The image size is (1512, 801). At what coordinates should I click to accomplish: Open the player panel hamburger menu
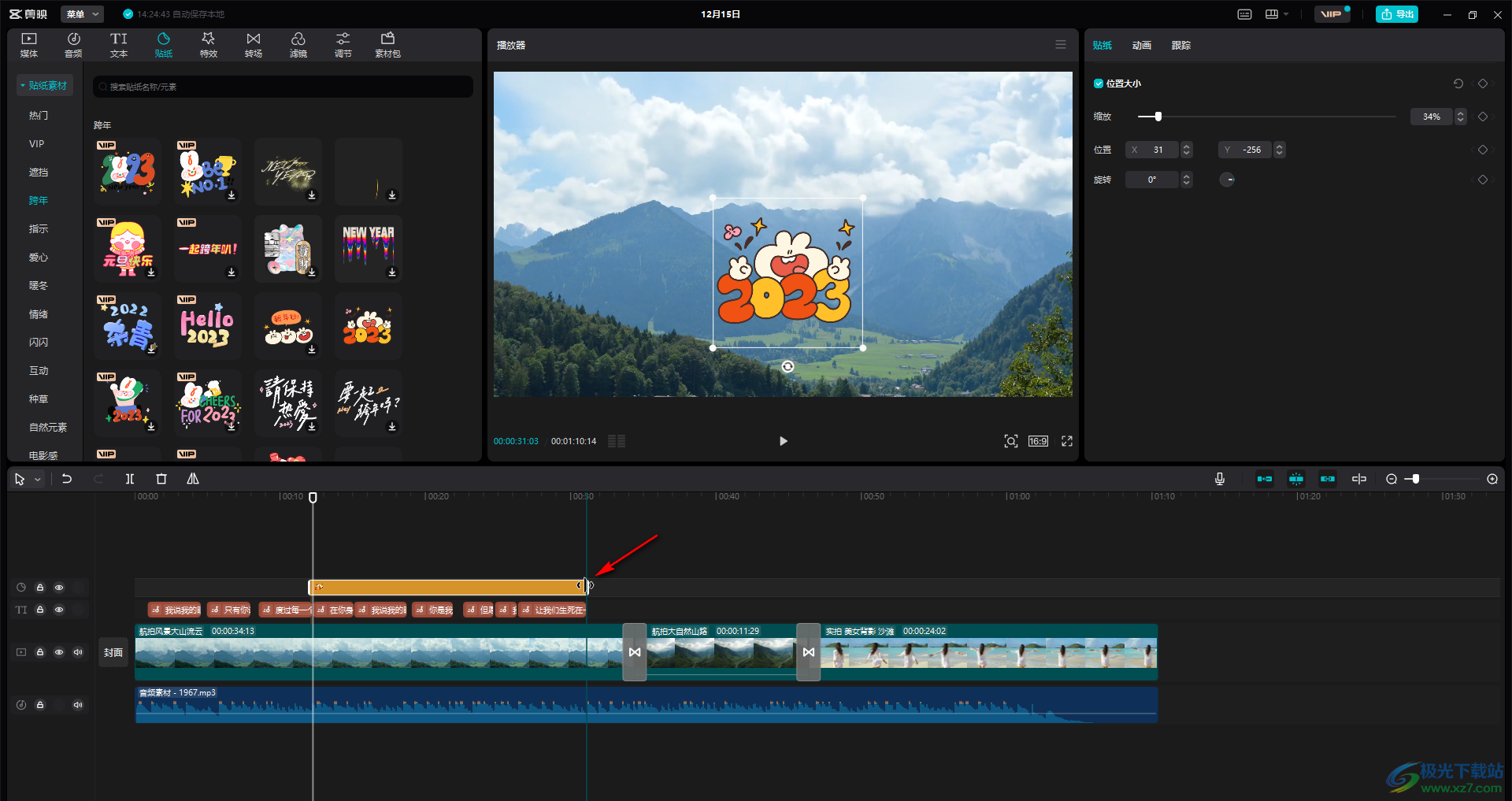pos(1061,45)
